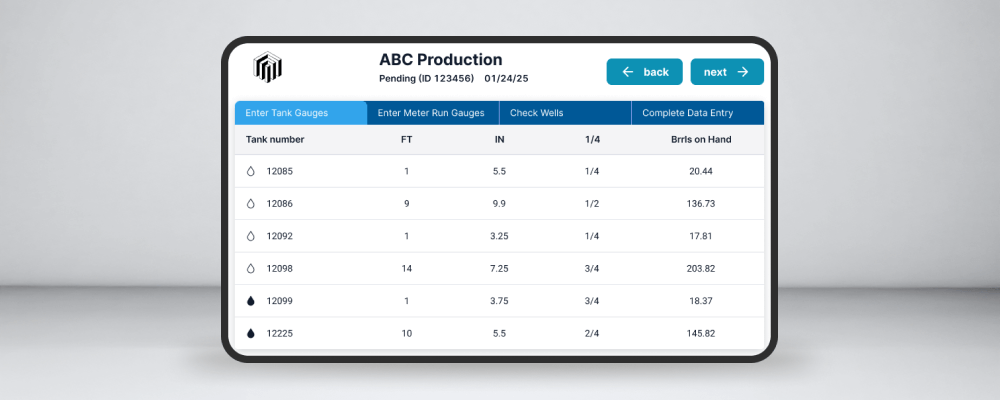Screen dimensions: 1000x400
Task: Click the droplet icon next to tank 12098
Action: (251, 269)
